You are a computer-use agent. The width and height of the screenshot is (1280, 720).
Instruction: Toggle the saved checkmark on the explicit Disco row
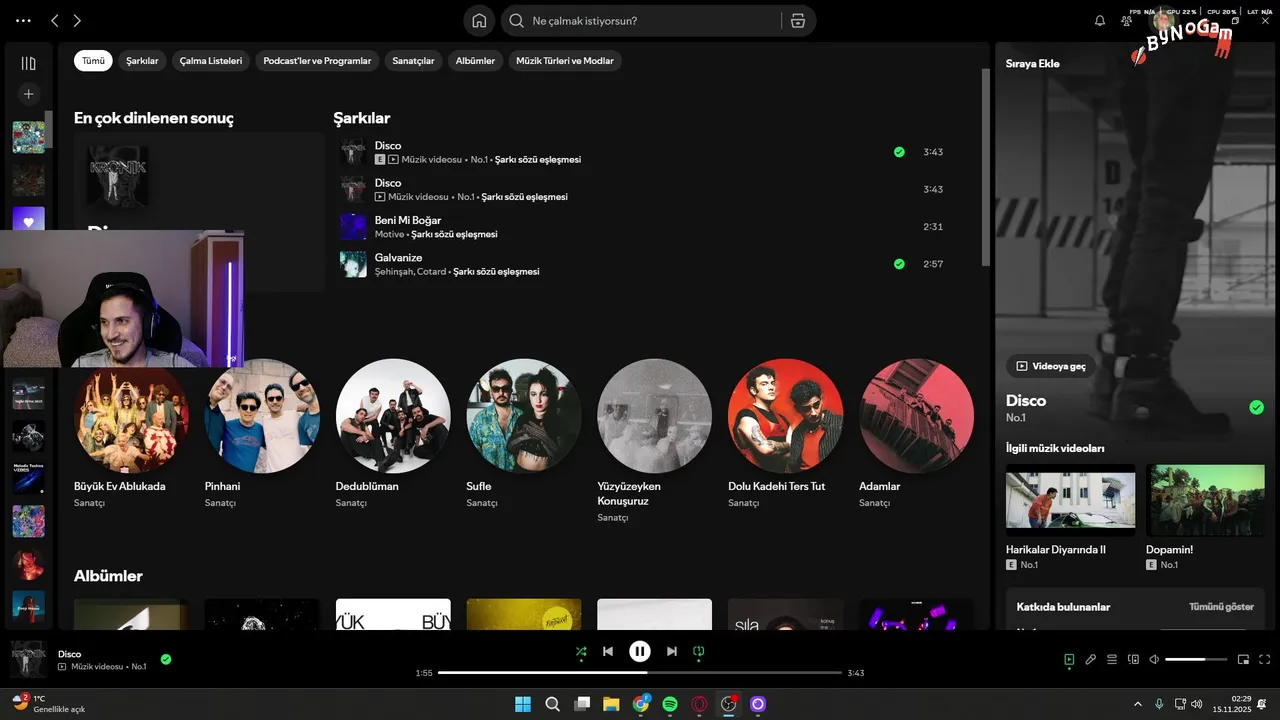(x=899, y=152)
